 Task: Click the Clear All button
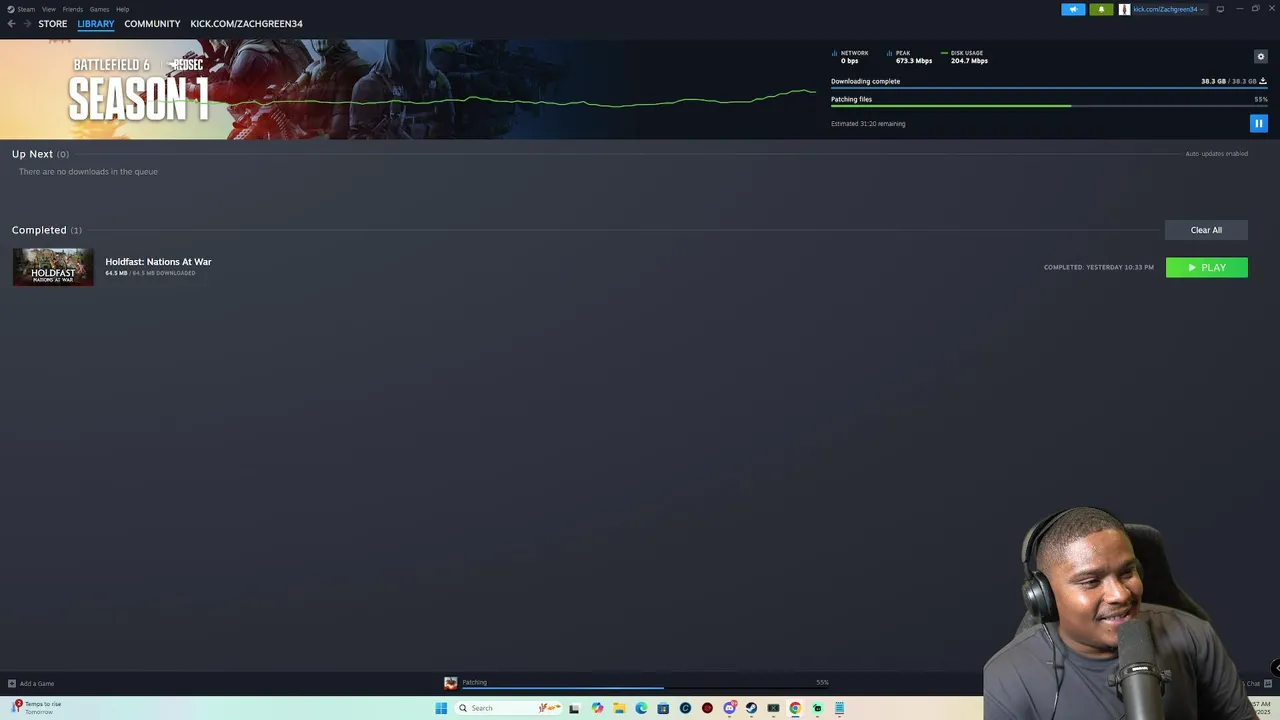[1206, 230]
